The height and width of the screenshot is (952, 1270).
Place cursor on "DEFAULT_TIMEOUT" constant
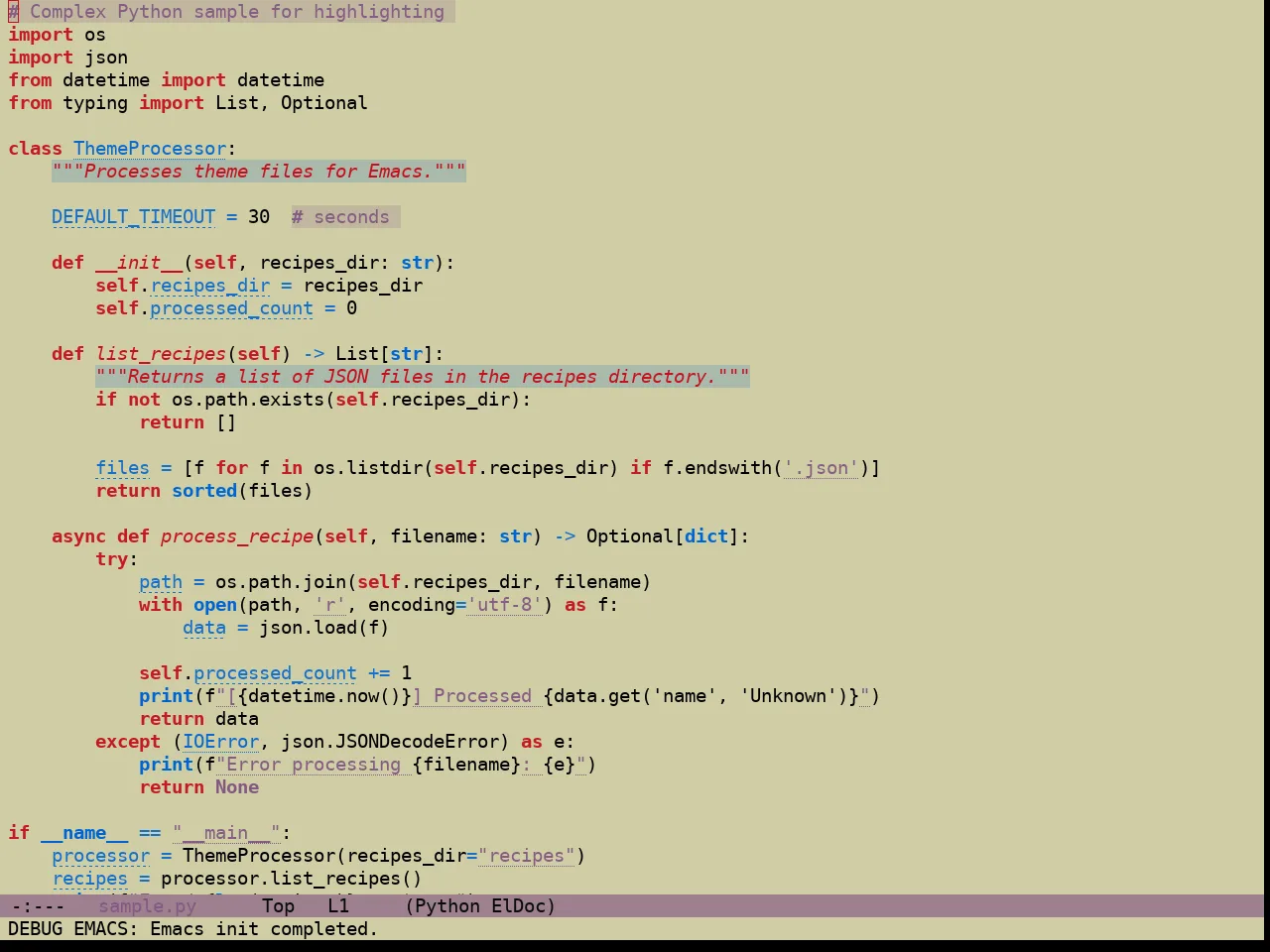[134, 217]
